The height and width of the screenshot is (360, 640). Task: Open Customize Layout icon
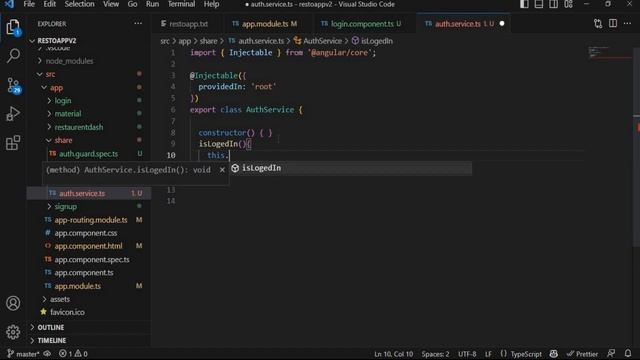coord(569,4)
